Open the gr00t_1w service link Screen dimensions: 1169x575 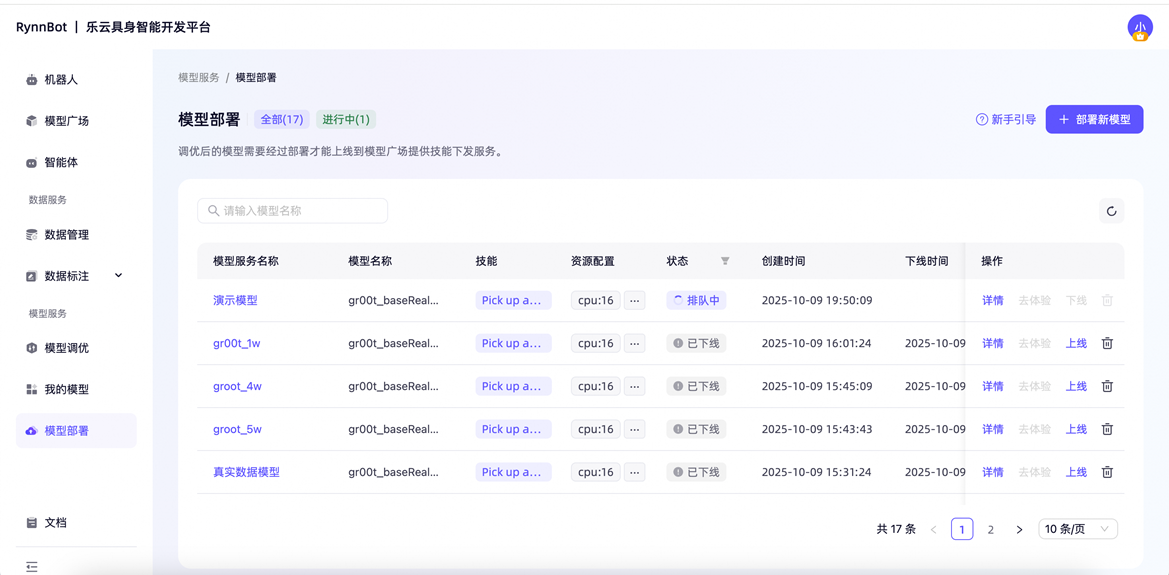(236, 343)
